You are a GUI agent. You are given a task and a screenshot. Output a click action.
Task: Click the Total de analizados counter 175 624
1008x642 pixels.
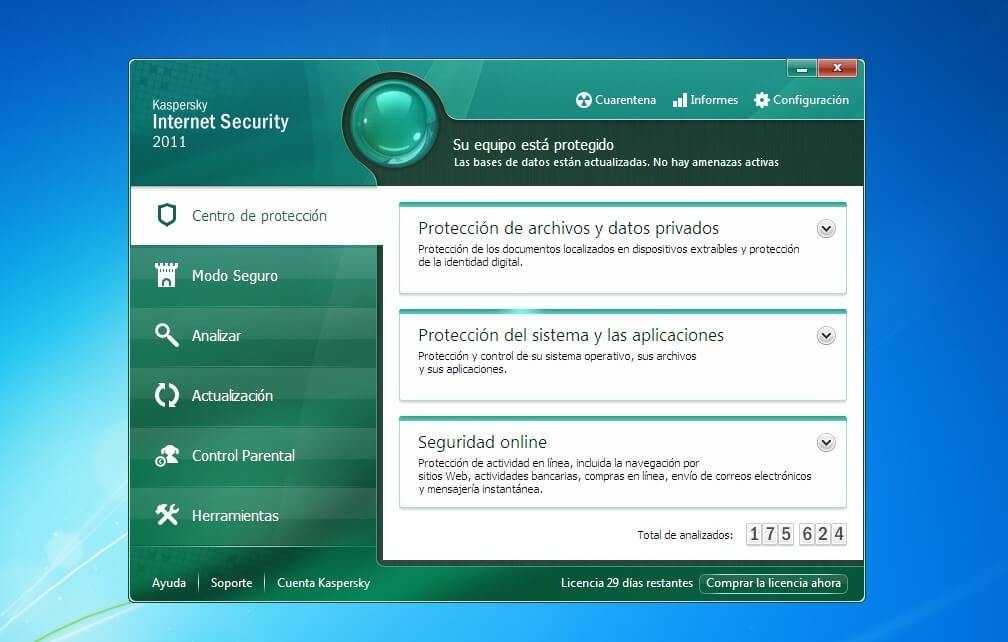pyautogui.click(x=796, y=534)
